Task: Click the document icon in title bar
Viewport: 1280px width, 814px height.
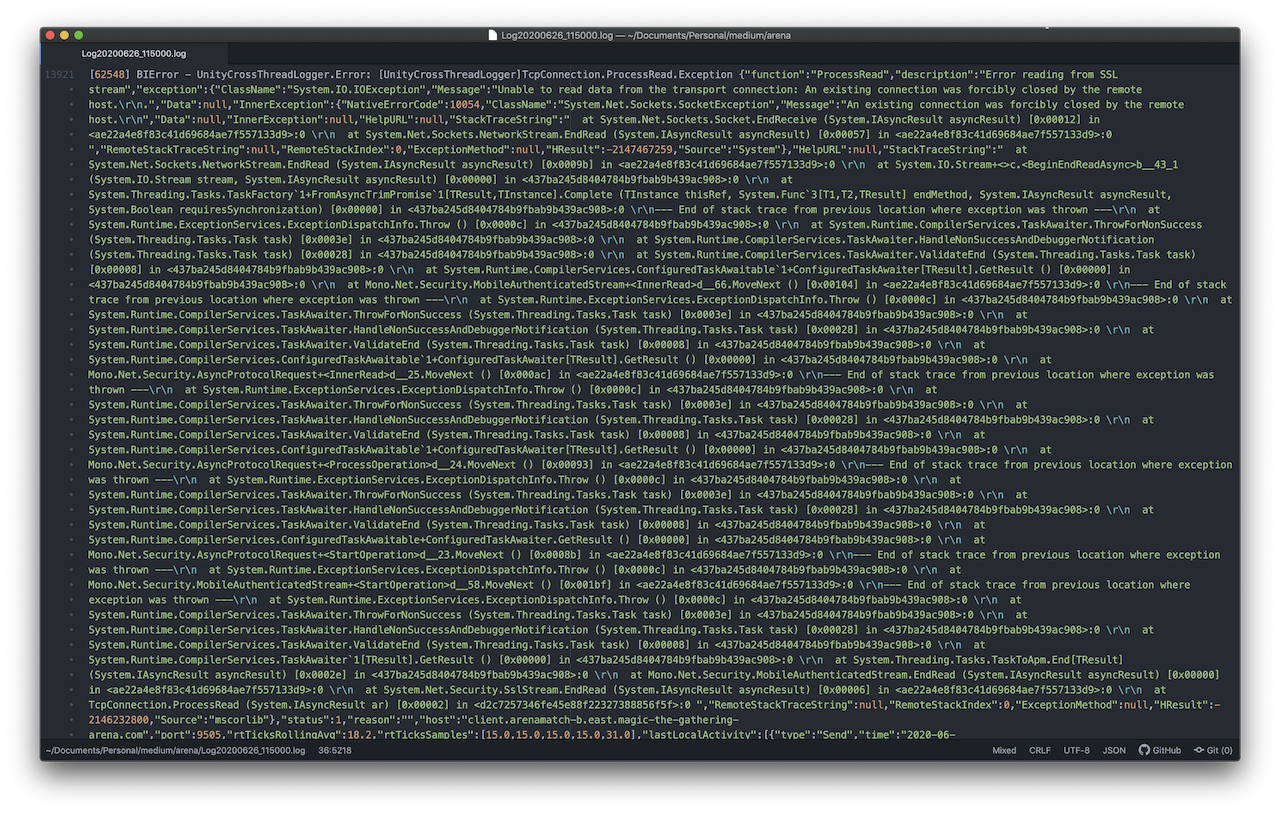Action: pos(492,35)
